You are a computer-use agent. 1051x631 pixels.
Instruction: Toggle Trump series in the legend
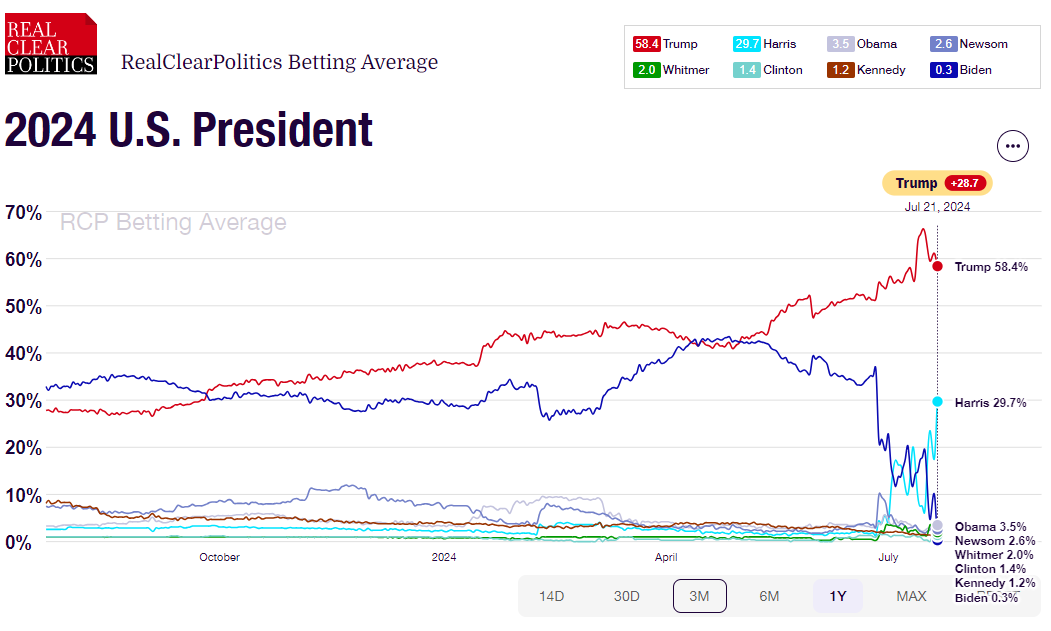tap(665, 44)
